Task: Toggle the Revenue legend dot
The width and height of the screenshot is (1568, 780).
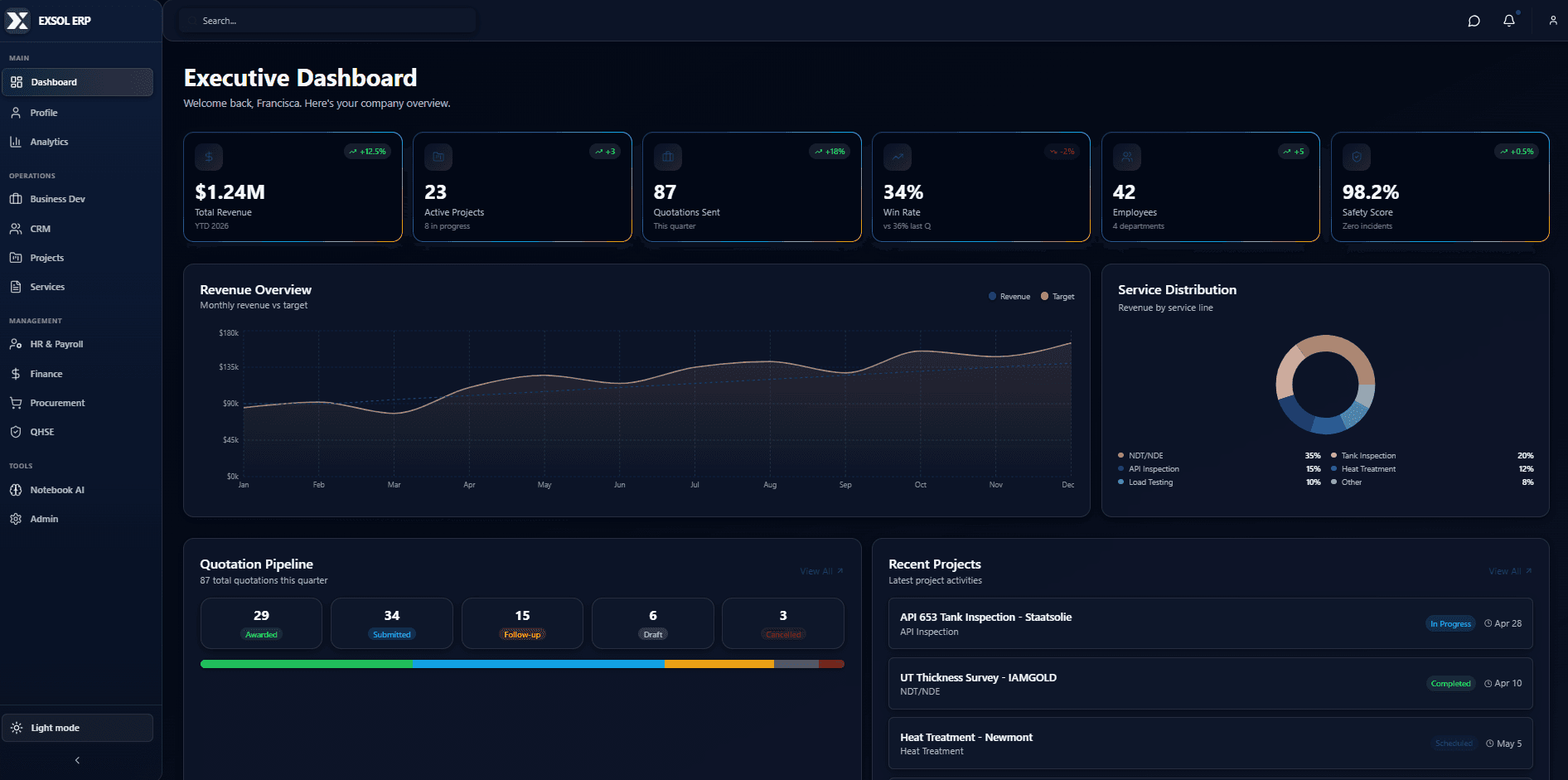Action: pos(993,296)
